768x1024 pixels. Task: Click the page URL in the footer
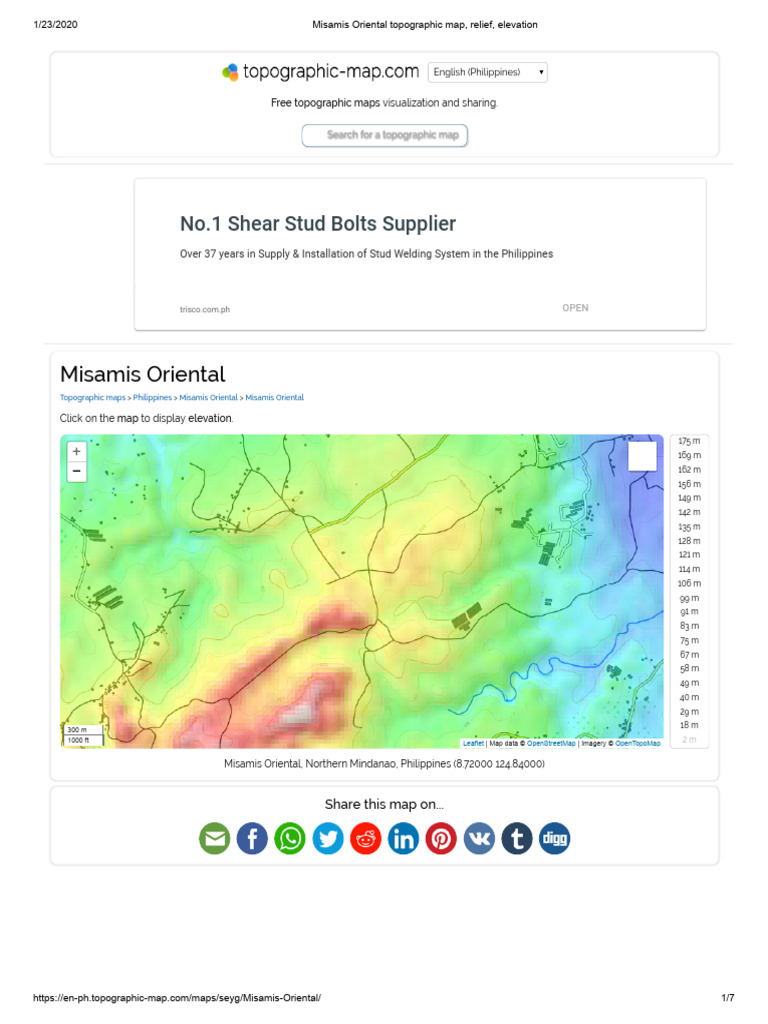tap(177, 998)
